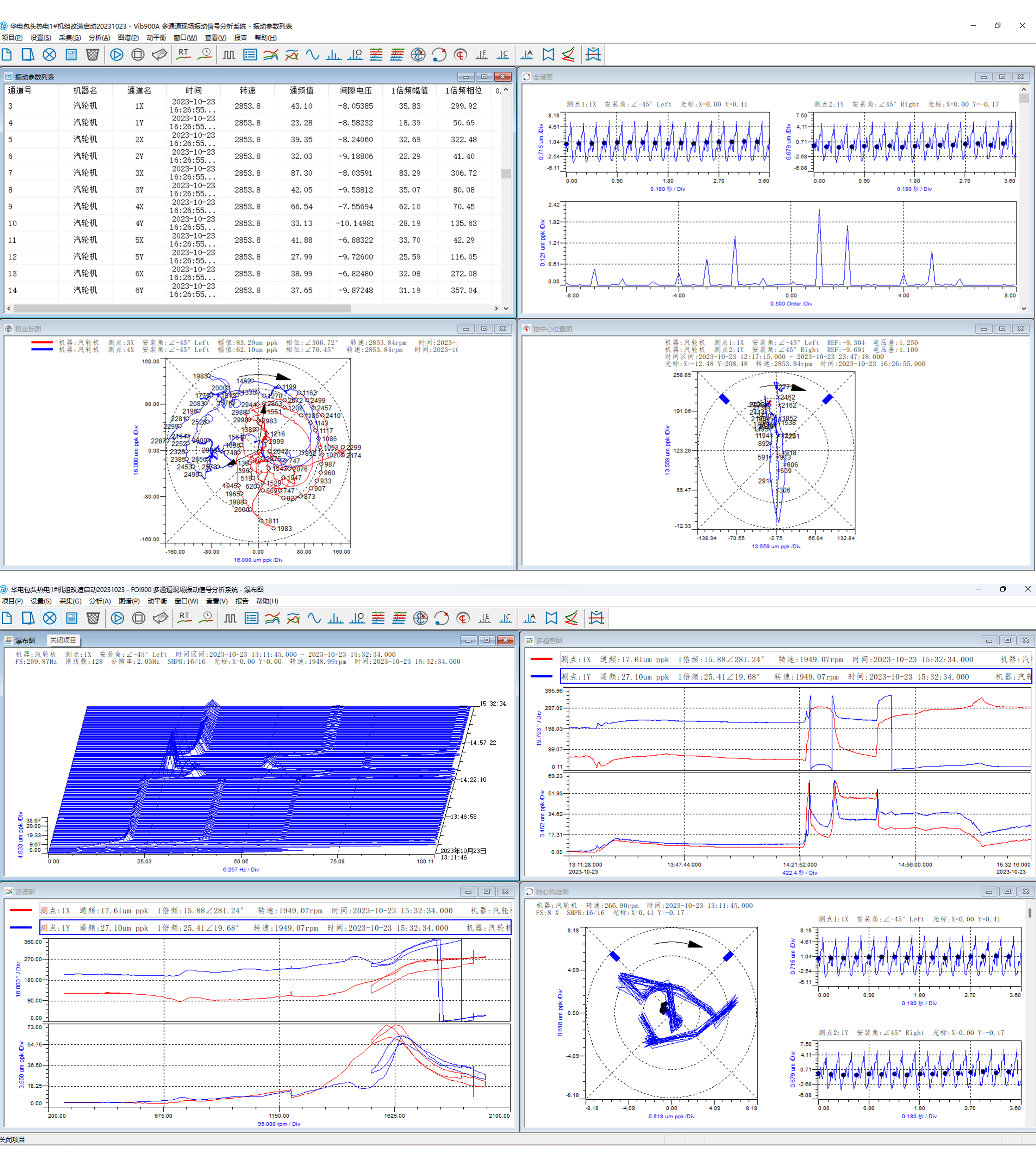Click A-spectrum icon in FOI900 toolbar
Viewport: 1036px width, 1171px height.
pyautogui.click(x=530, y=618)
